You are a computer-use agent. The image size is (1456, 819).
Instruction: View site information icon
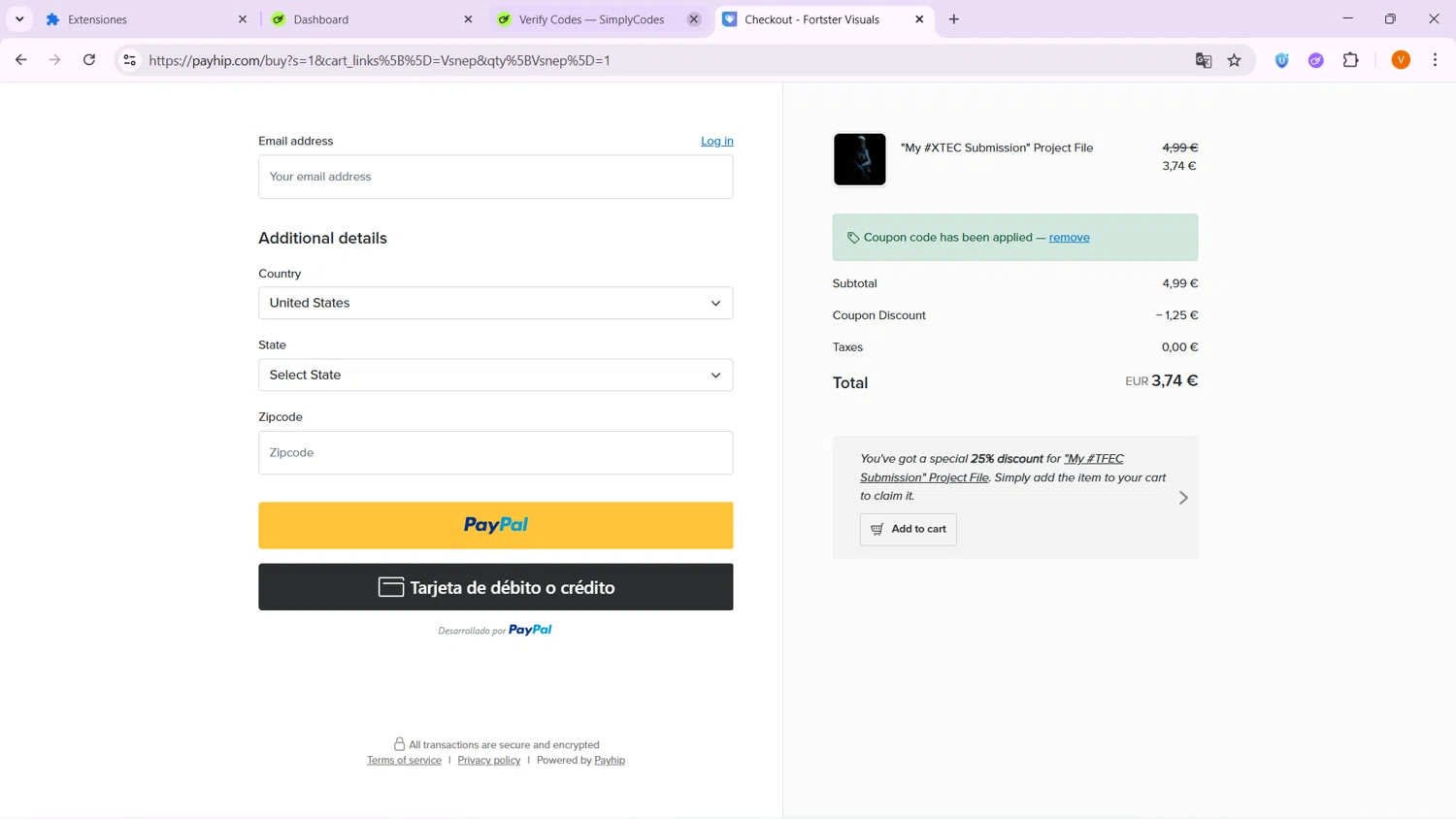[x=129, y=60]
